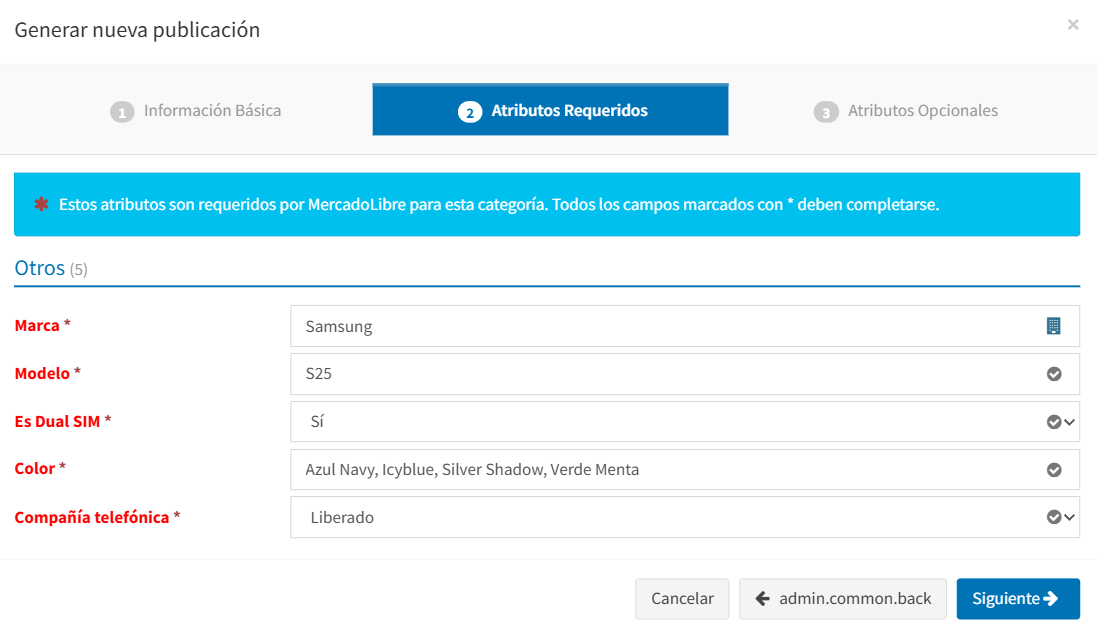This screenshot has height=632, width=1097.
Task: Click the check circle icon in Color field
Action: pyautogui.click(x=1053, y=470)
